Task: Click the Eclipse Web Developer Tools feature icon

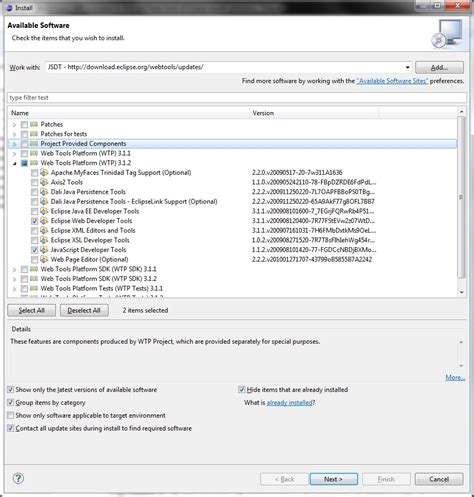Action: tap(44, 221)
